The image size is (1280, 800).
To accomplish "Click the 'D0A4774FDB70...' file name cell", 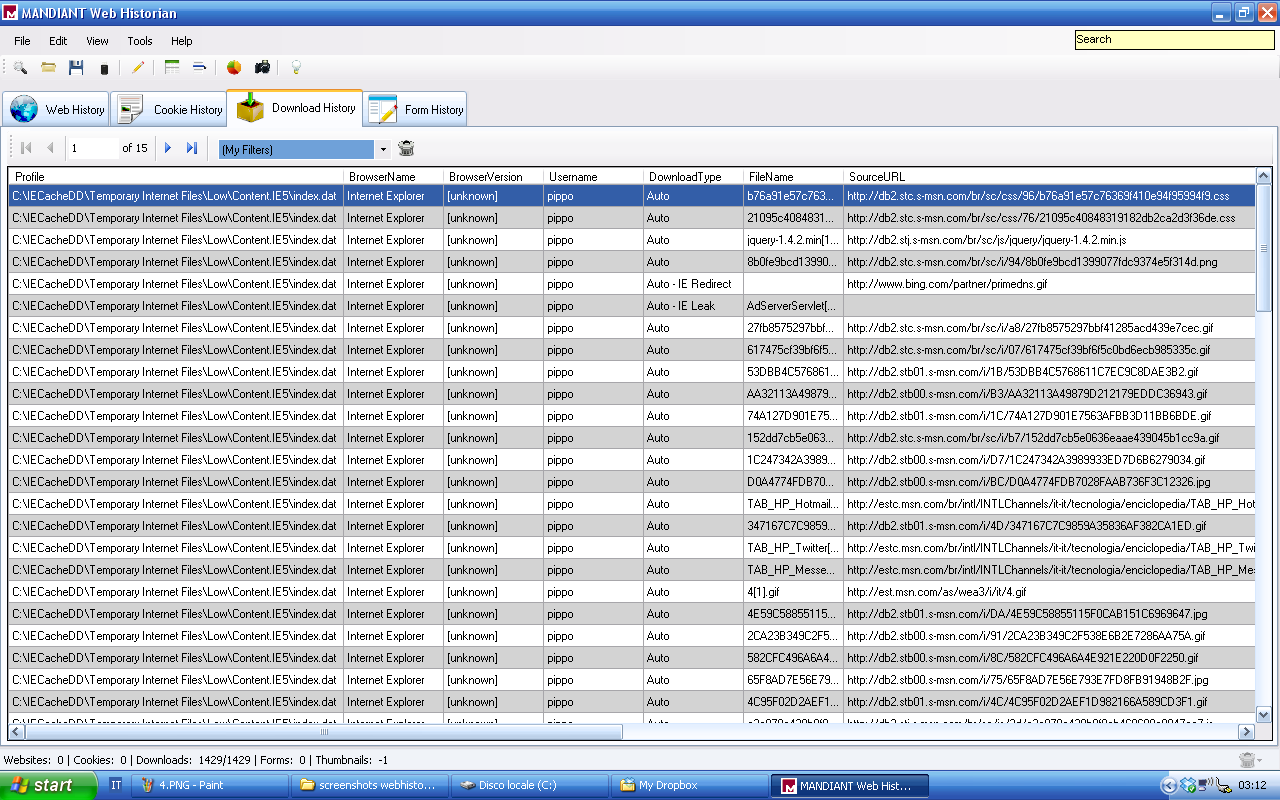I will (793, 482).
